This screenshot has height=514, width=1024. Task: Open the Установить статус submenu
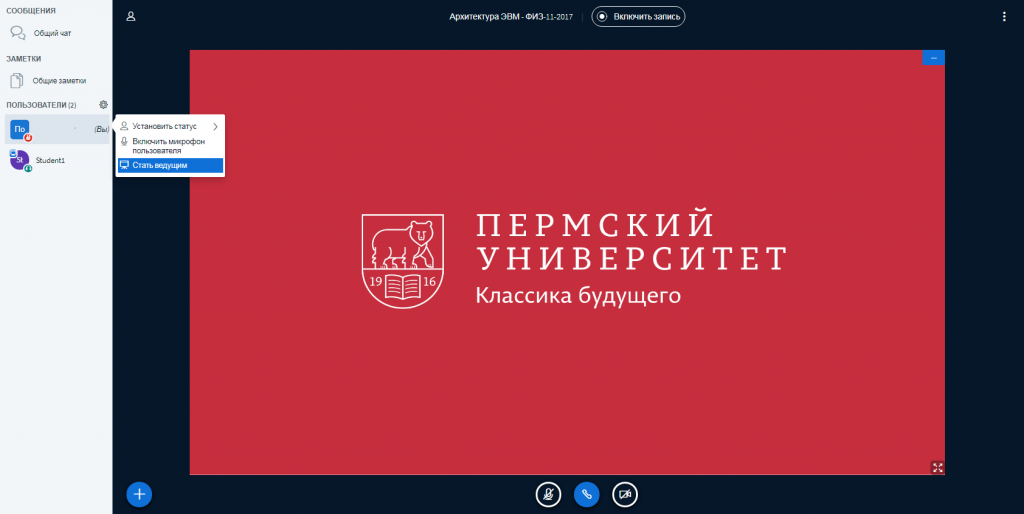tap(170, 127)
